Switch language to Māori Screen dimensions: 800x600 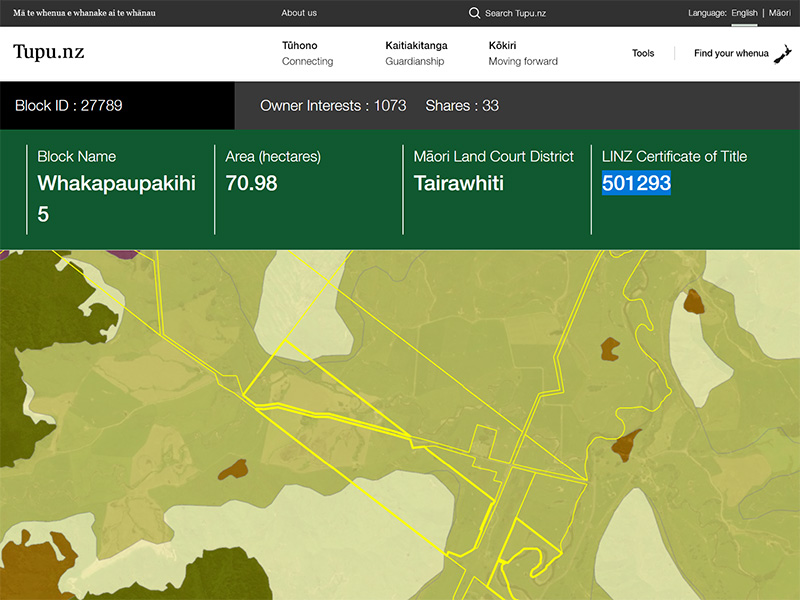pyautogui.click(x=779, y=13)
